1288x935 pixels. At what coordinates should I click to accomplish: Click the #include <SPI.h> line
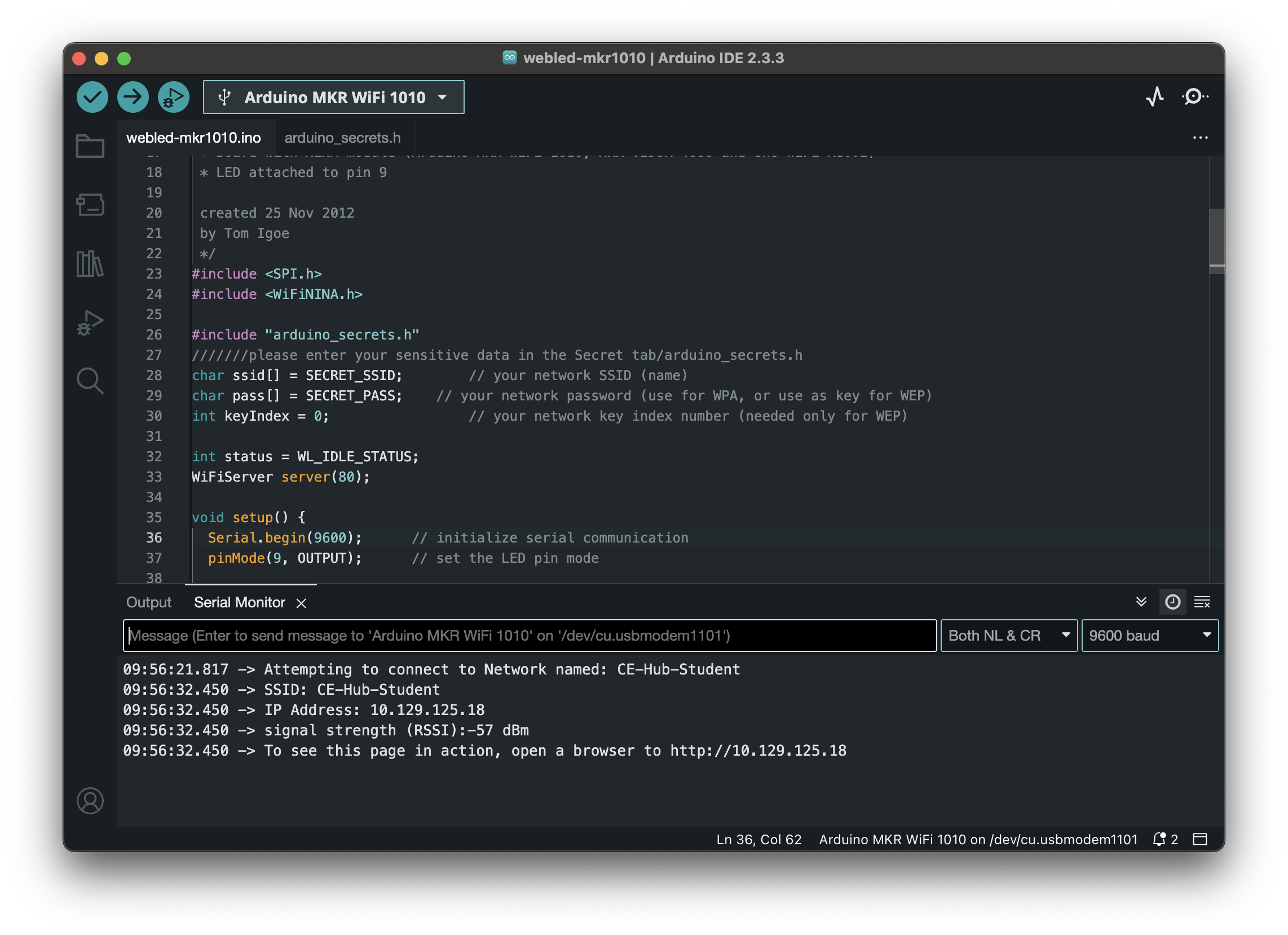pos(257,274)
